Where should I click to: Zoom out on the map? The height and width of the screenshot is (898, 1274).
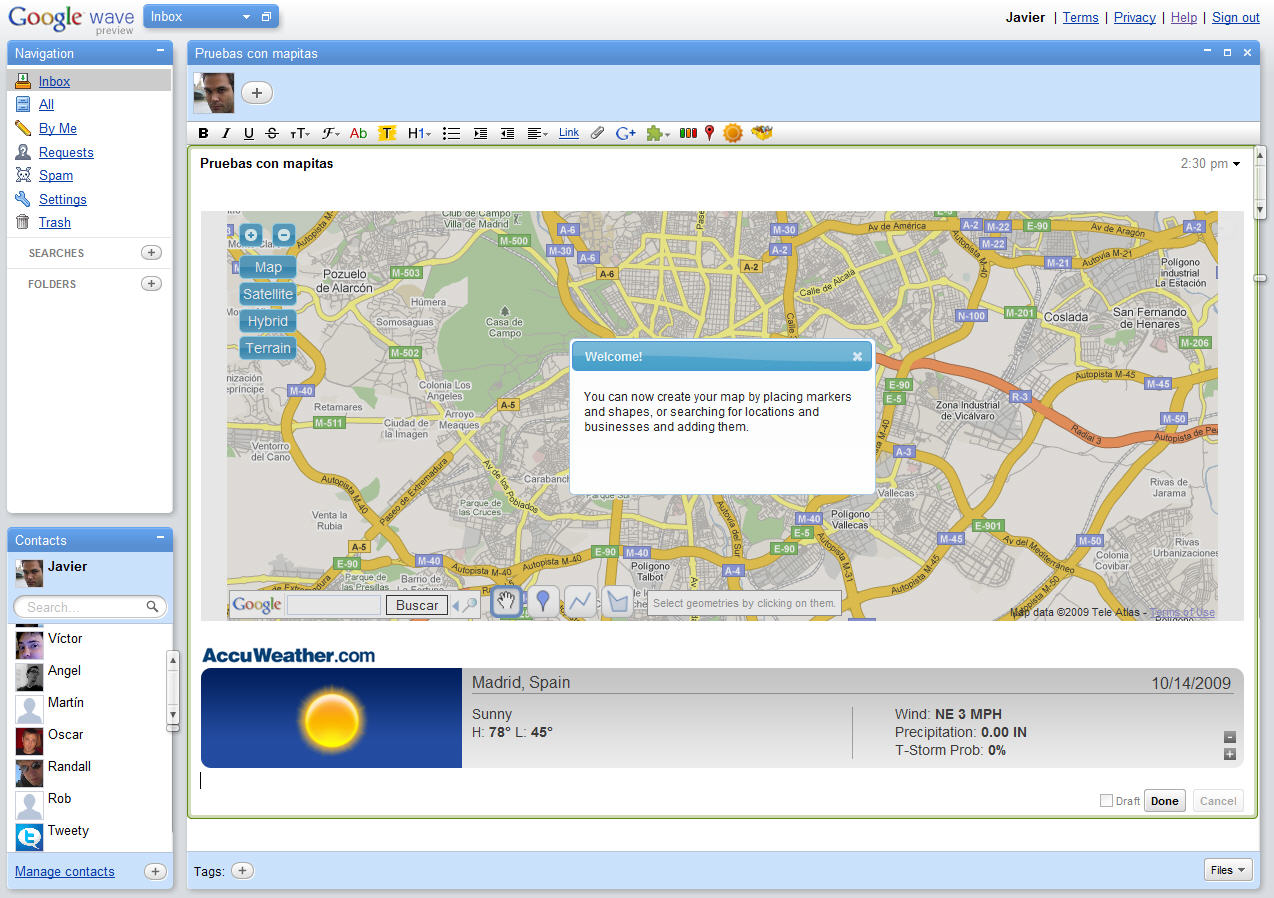coord(284,235)
